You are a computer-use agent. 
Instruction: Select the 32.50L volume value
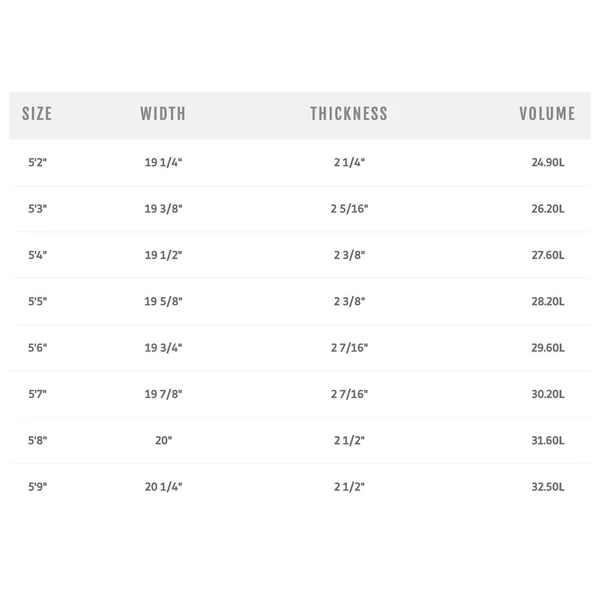pos(548,486)
